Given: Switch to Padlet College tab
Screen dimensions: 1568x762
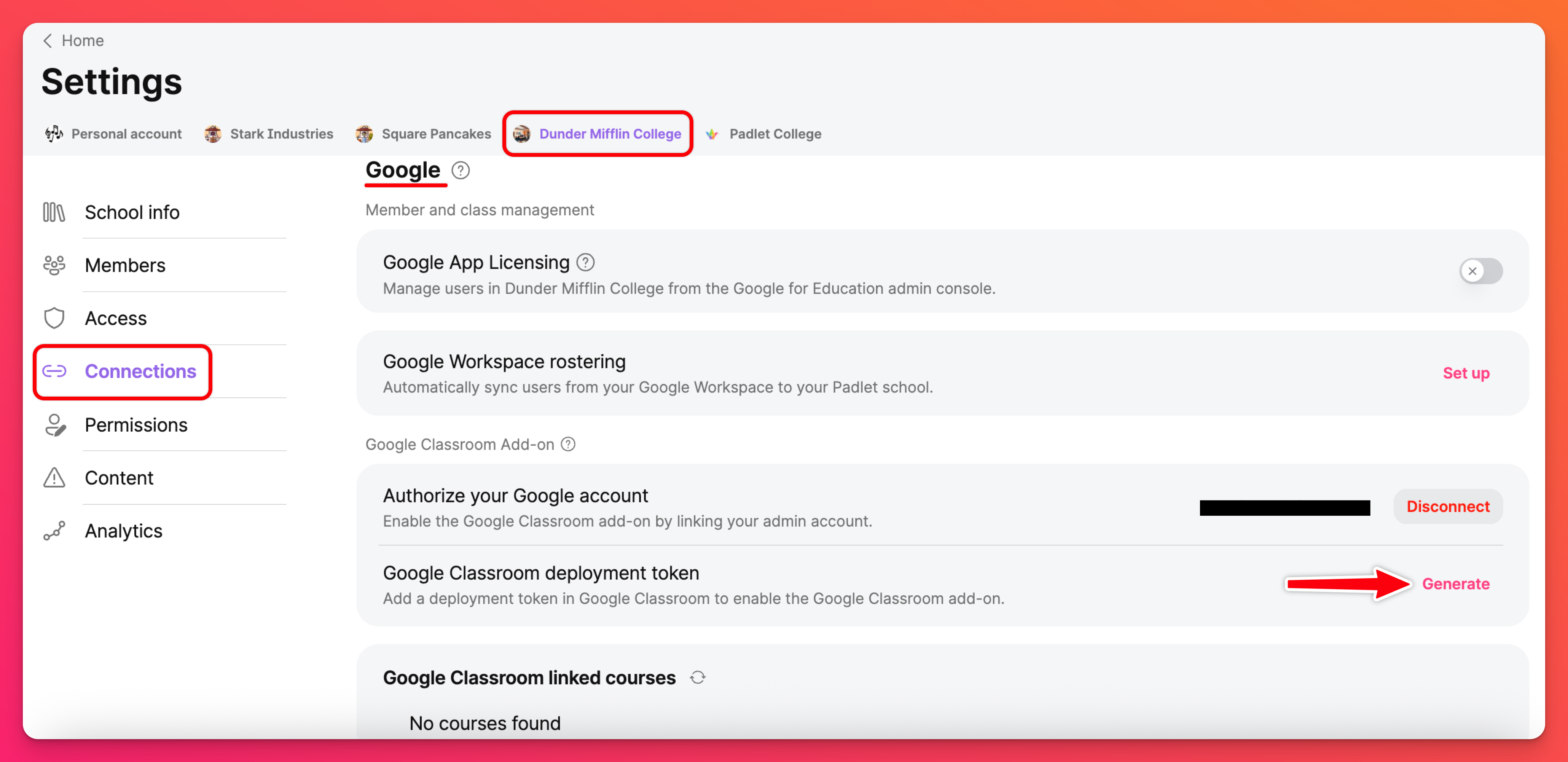Looking at the screenshot, I should (x=763, y=134).
